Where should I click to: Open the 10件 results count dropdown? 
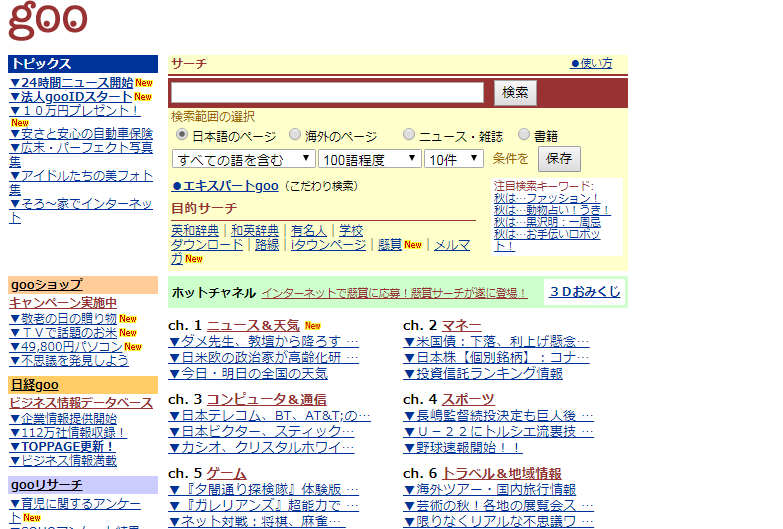pyautogui.click(x=454, y=159)
